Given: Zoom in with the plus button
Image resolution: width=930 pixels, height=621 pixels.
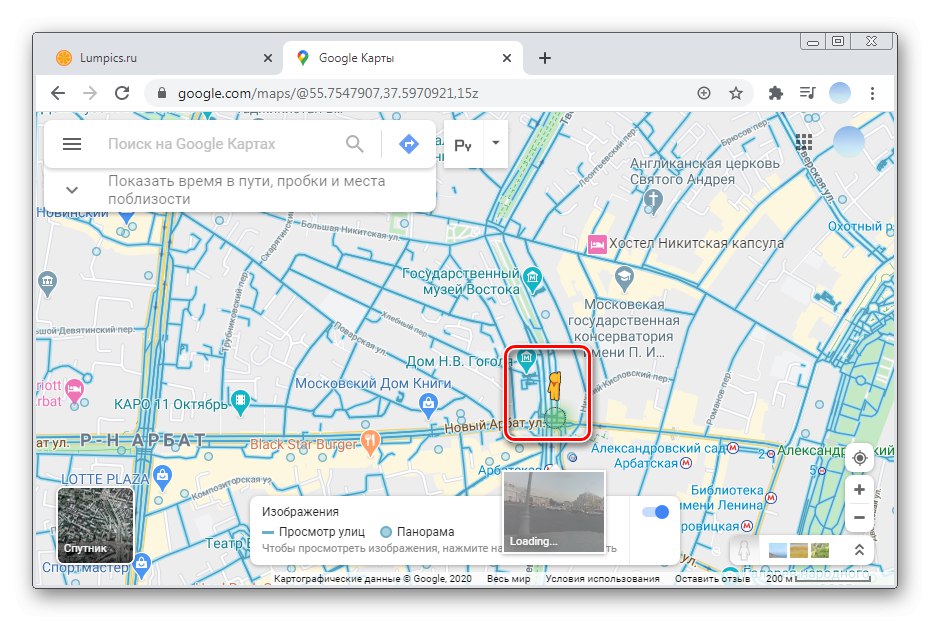Looking at the screenshot, I should point(859,490).
